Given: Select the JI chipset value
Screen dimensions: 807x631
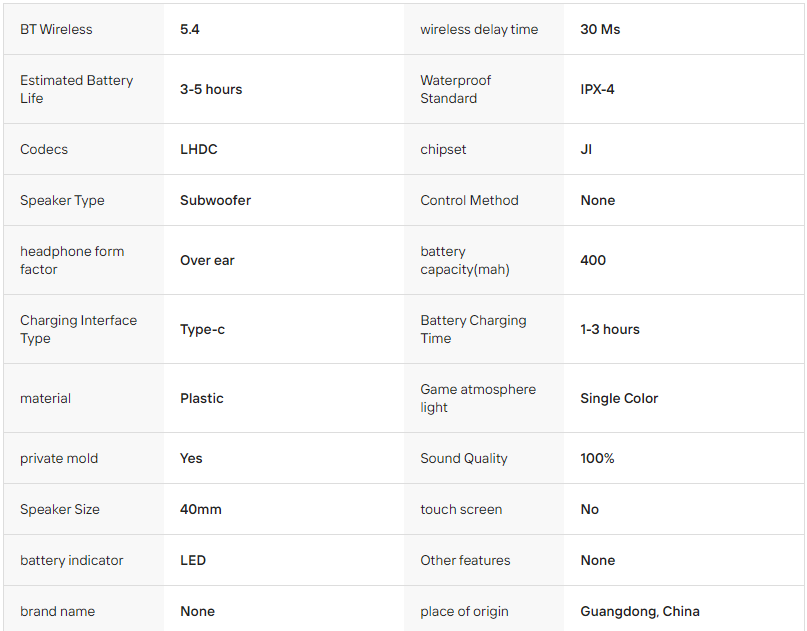Looking at the screenshot, I should pos(586,149).
